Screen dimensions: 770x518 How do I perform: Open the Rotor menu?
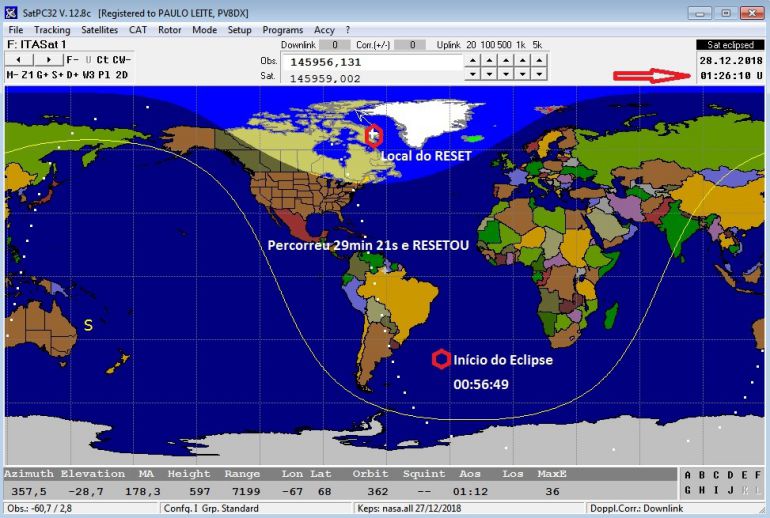pyautogui.click(x=169, y=30)
